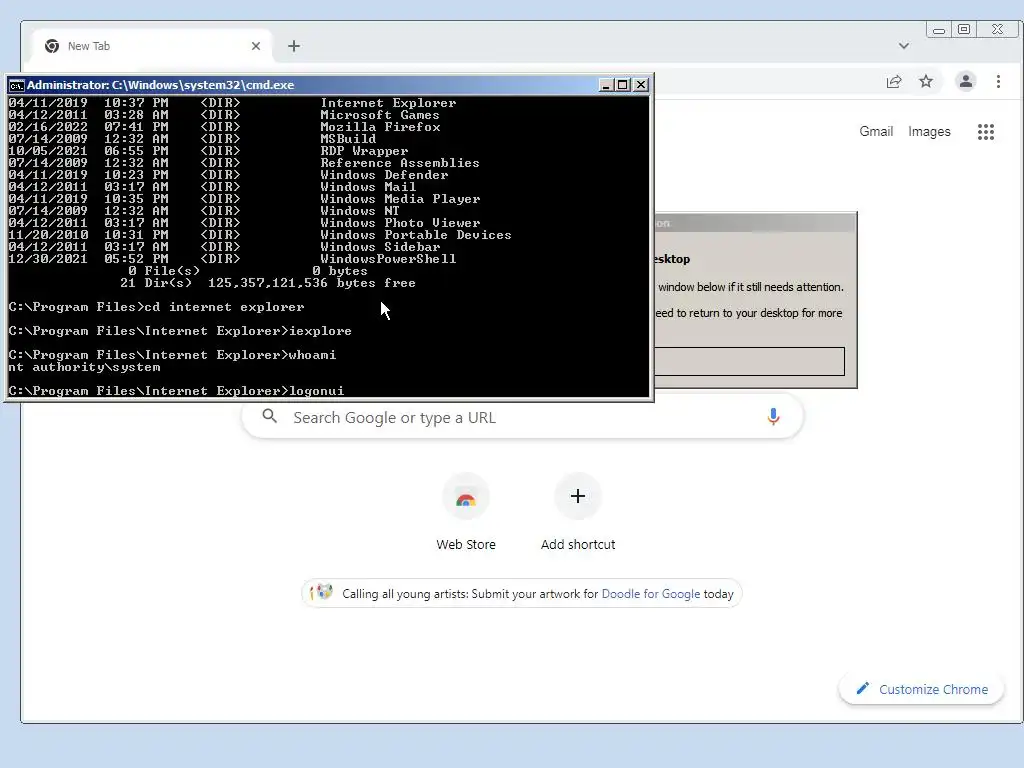This screenshot has height=768, width=1024.
Task: Open the Web Store shortcut
Action: click(466, 513)
